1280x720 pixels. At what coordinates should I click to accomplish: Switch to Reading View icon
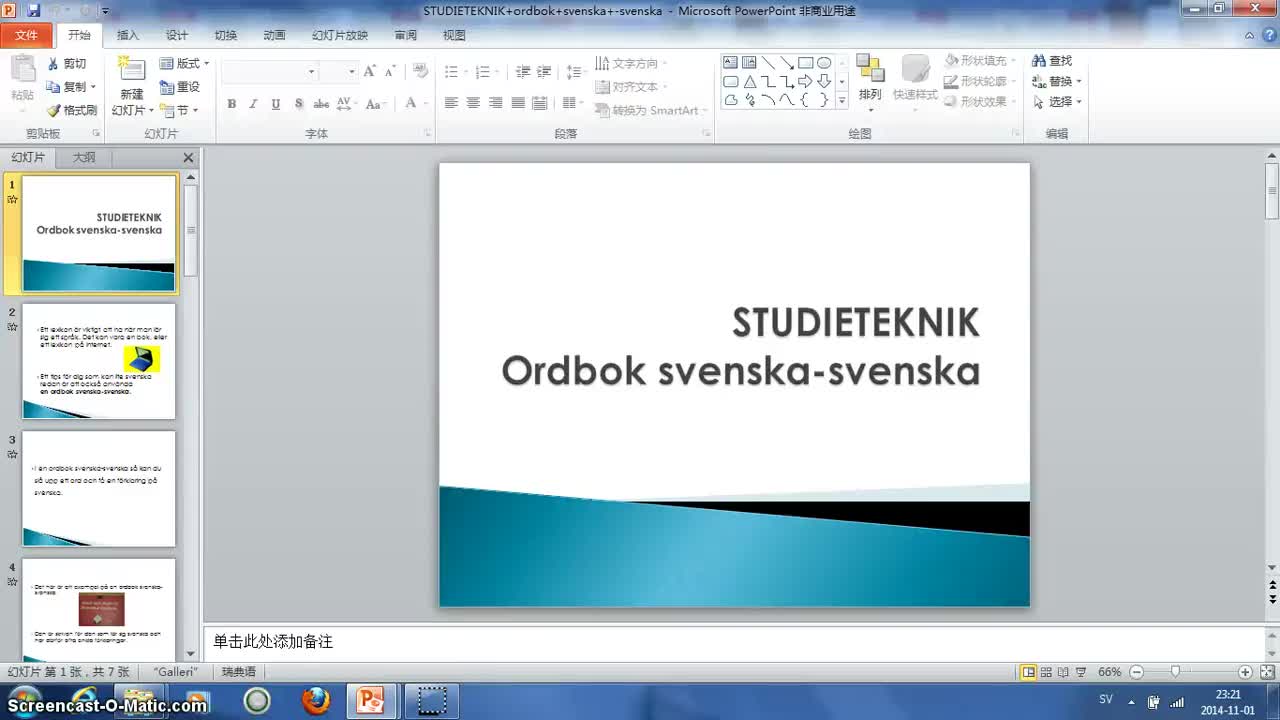[1063, 672]
